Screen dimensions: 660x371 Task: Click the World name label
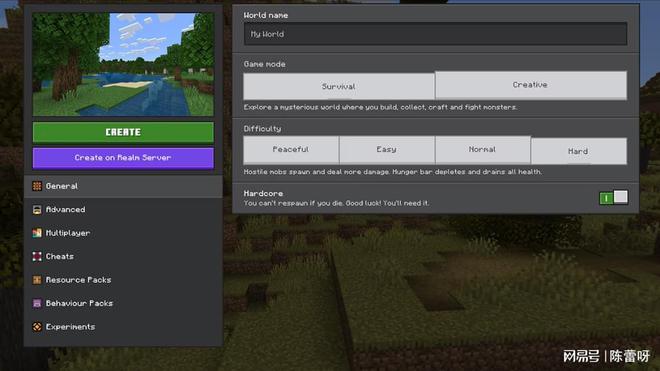pos(266,15)
